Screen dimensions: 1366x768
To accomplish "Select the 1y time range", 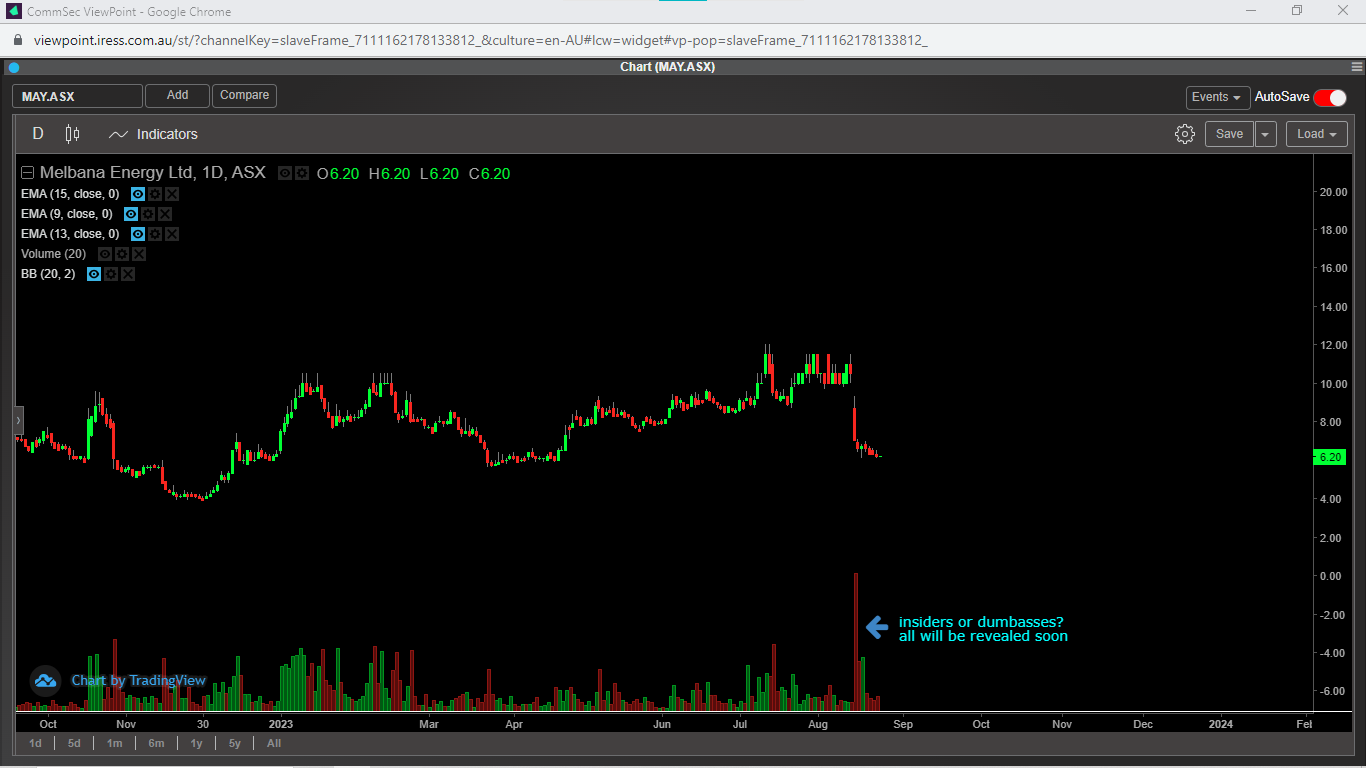I will click(x=196, y=743).
